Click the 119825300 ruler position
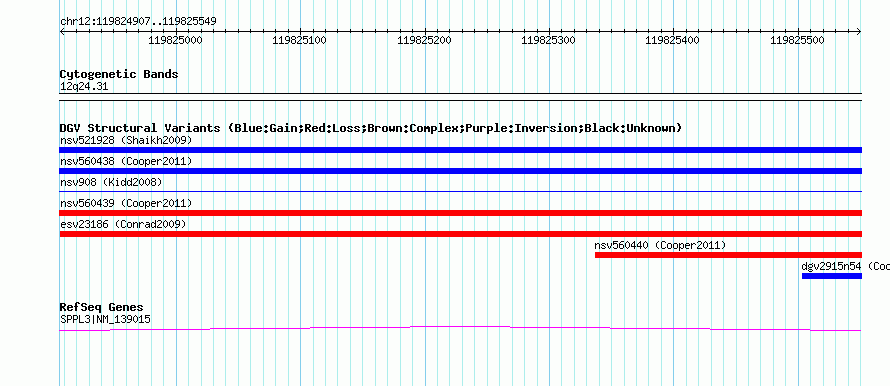The height and width of the screenshot is (386, 890). pos(548,40)
